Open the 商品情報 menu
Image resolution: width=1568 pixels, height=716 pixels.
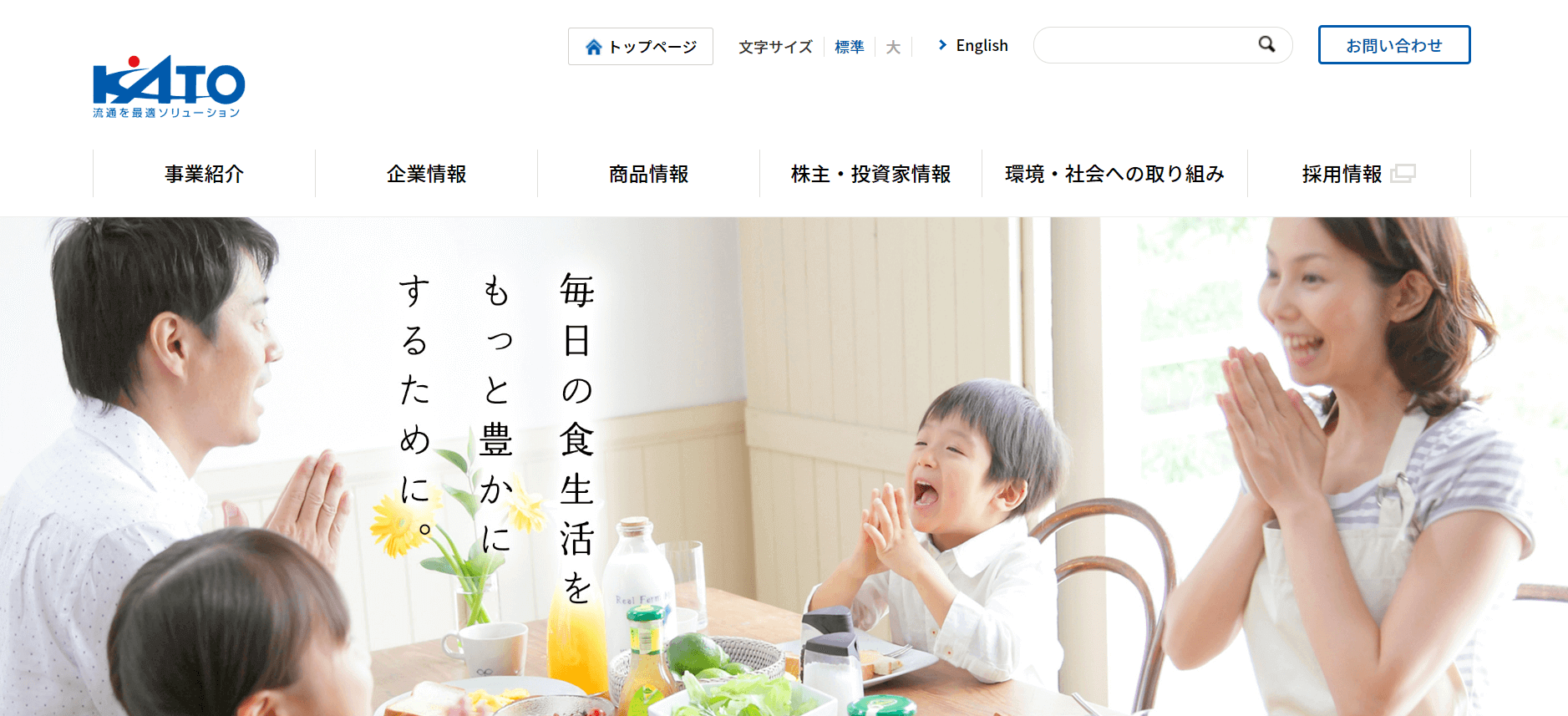click(x=648, y=174)
